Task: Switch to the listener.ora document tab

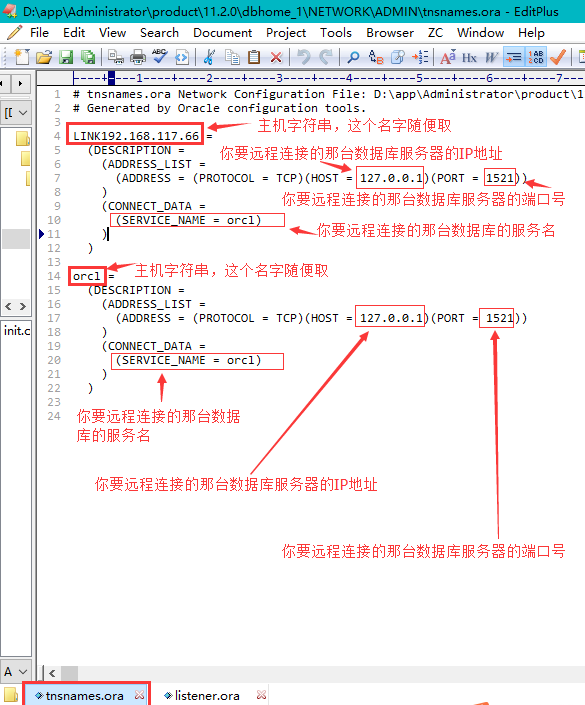Action: (207, 696)
